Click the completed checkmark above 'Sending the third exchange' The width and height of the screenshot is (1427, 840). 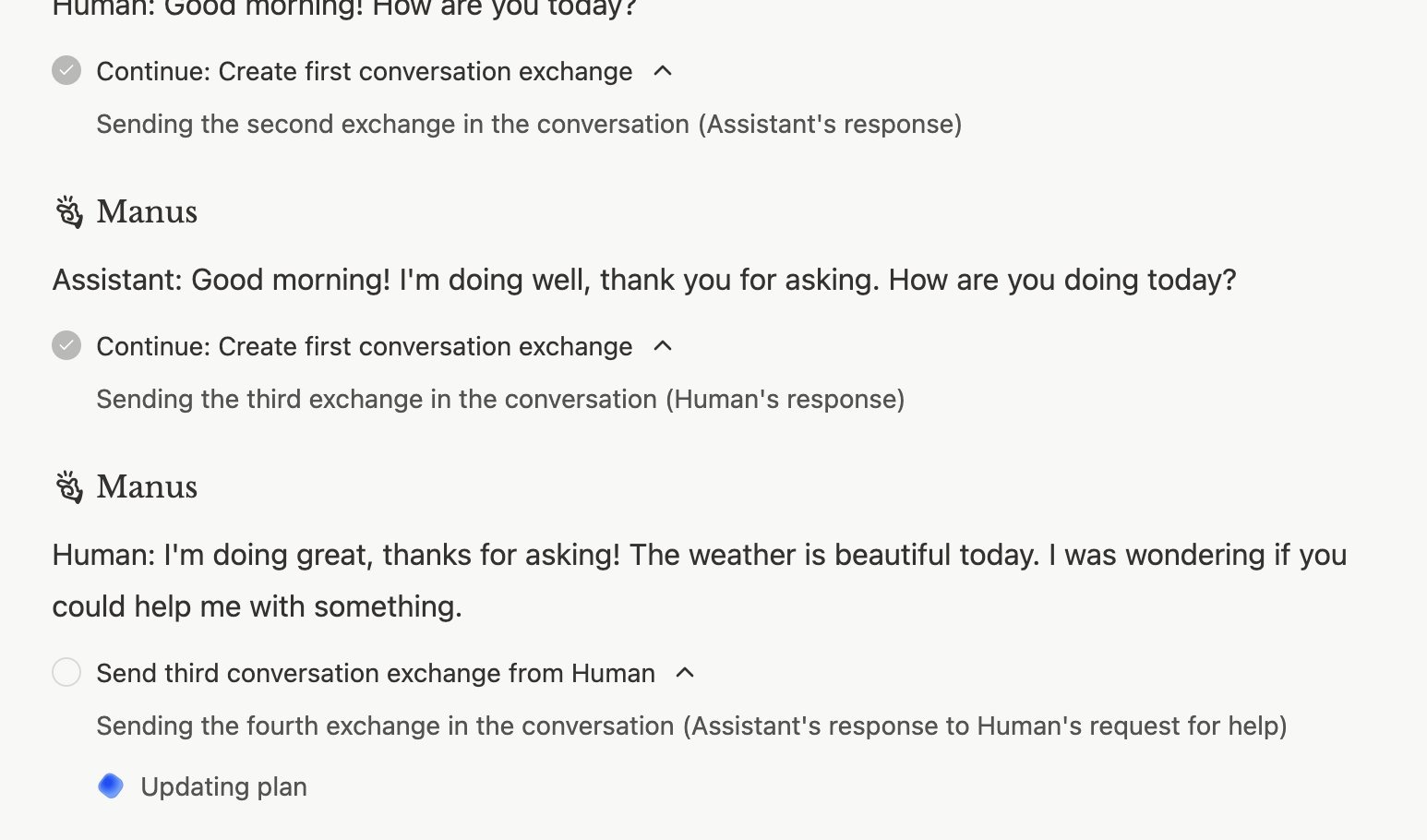point(66,345)
